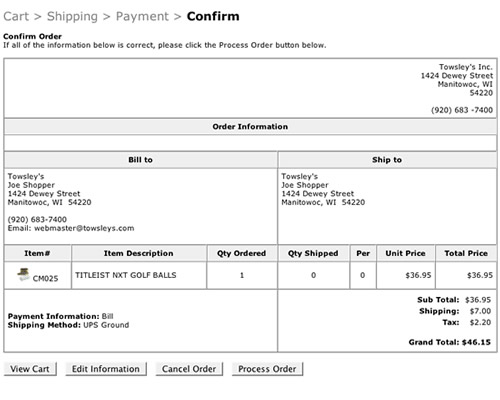This screenshot has height=400, width=500.
Task: Submit using the Process Order button
Action: tap(267, 369)
